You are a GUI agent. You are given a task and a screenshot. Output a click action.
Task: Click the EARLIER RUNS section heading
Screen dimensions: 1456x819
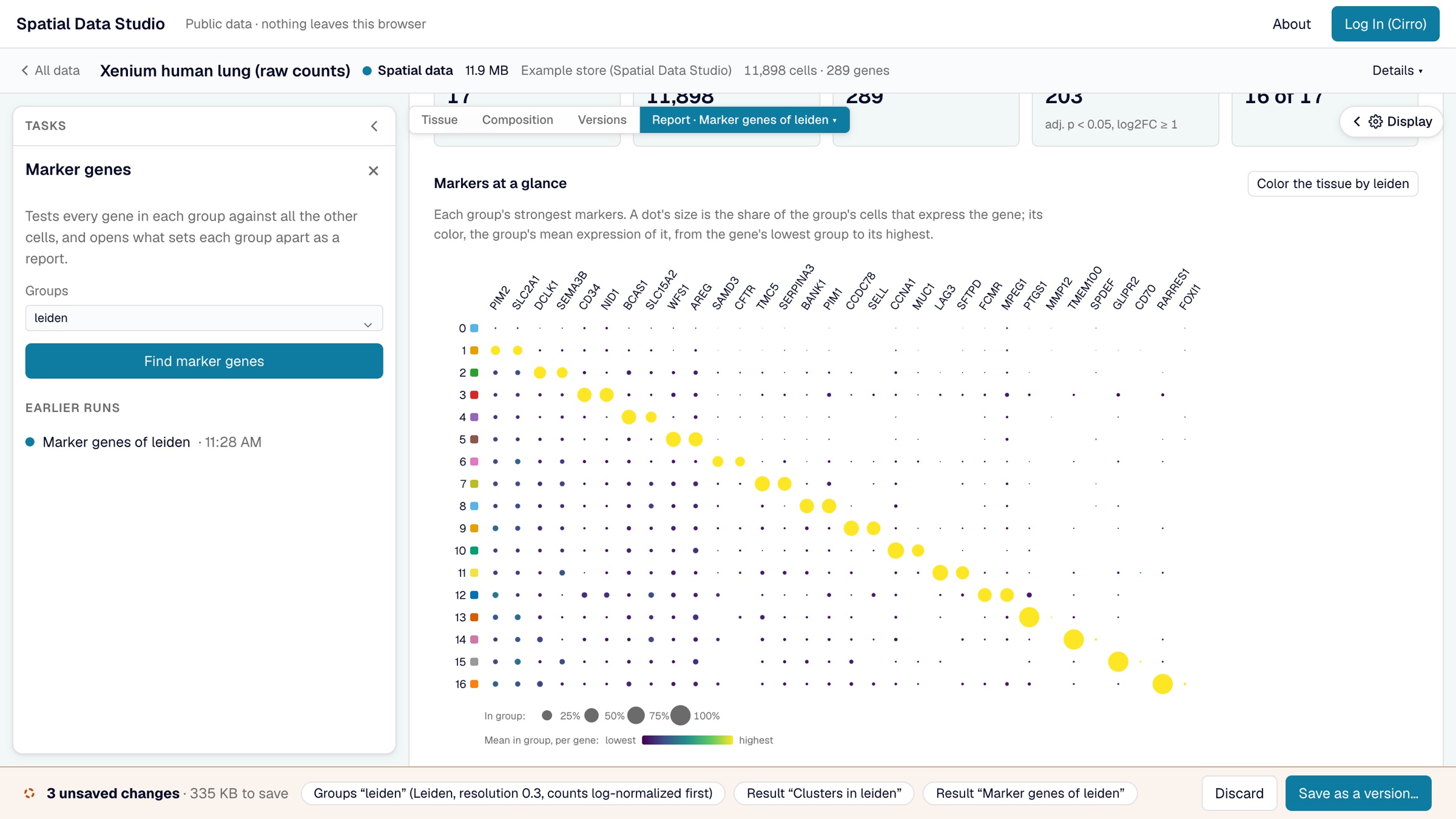[72, 408]
